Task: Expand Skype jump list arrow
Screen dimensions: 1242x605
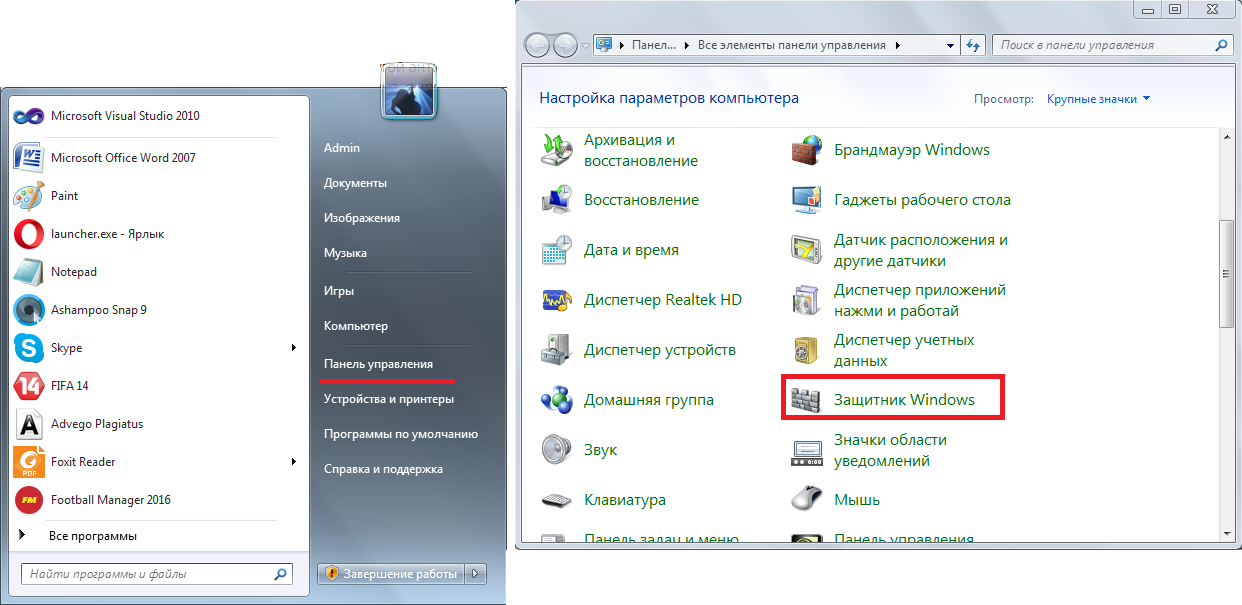Action: 294,348
